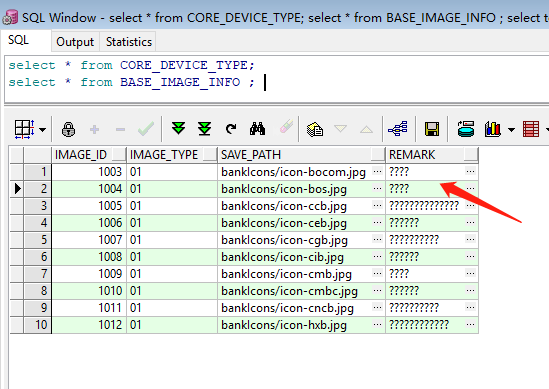Click the SQL Window title bar icon
This screenshot has height=389, width=549.
coord(10,18)
